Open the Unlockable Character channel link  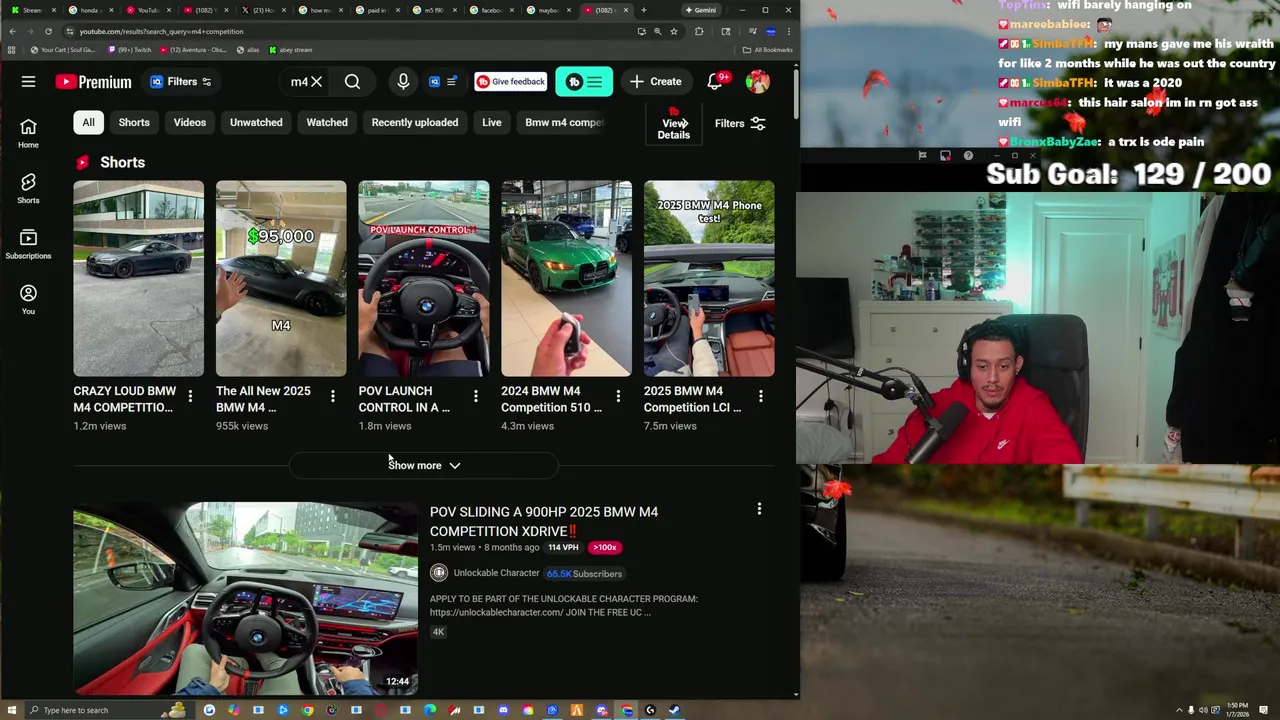pos(496,573)
